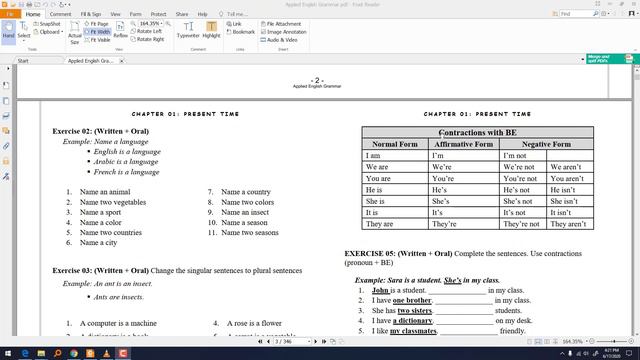This screenshot has height=360, width=640.
Task: Adjust the status bar zoom slider
Action: 613,341
